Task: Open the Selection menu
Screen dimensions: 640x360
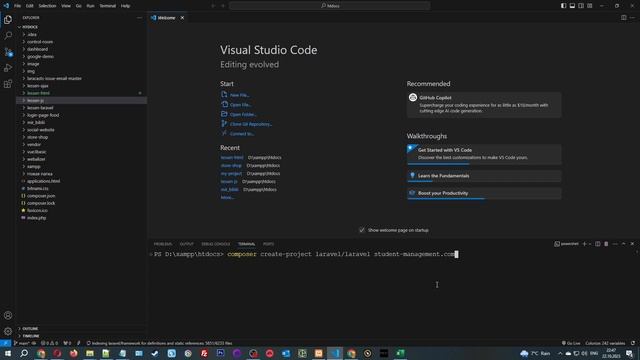Action: click(x=47, y=6)
